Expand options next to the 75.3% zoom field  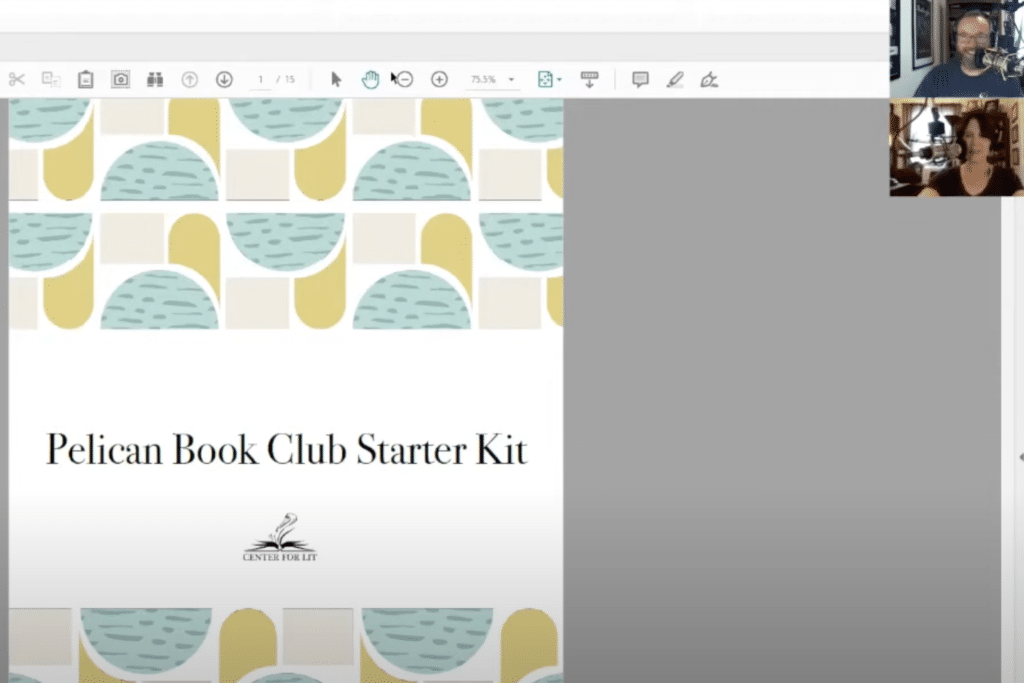pos(511,79)
